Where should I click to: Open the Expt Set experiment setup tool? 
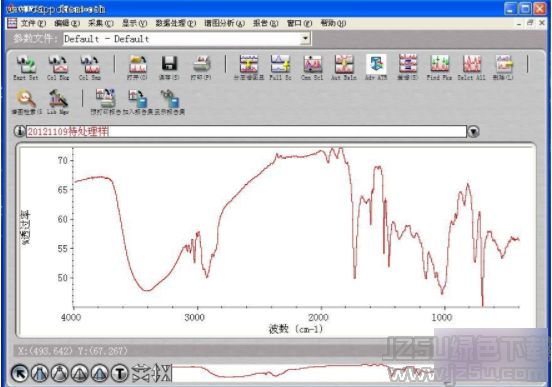tap(25, 68)
